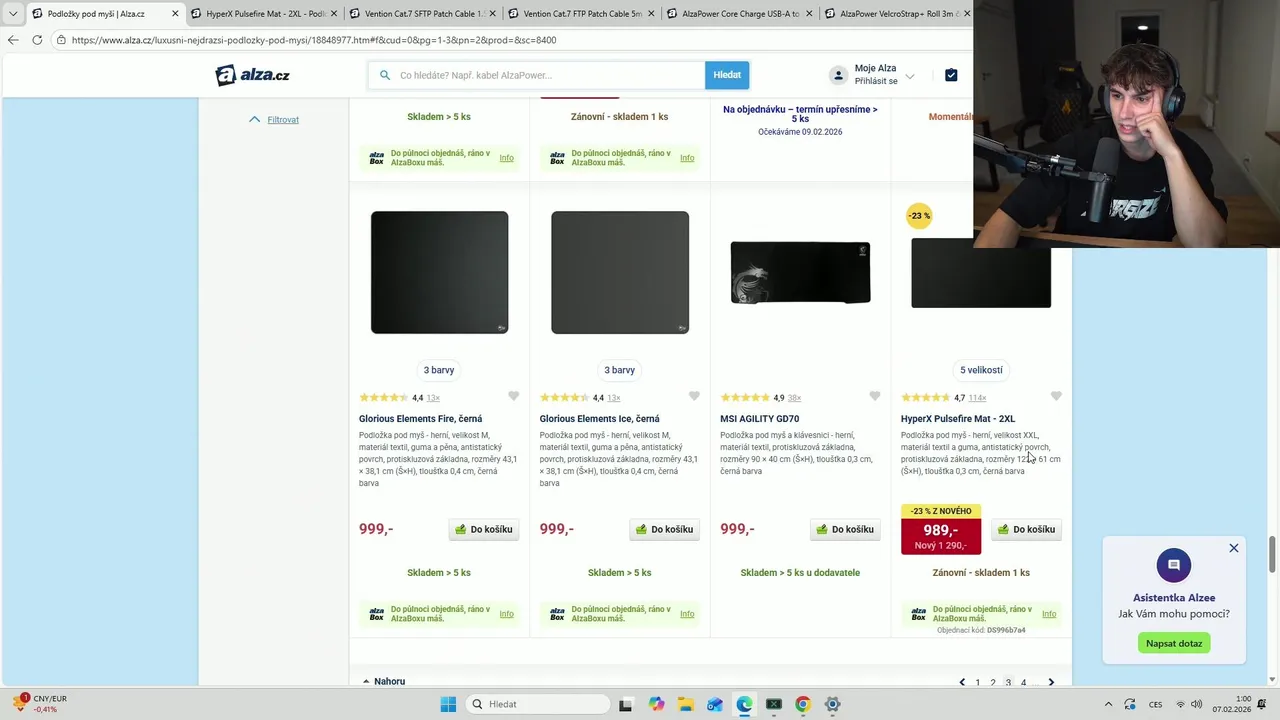Open the 38x reviews link for MSI
Screen dimensions: 1280x720
[794, 398]
